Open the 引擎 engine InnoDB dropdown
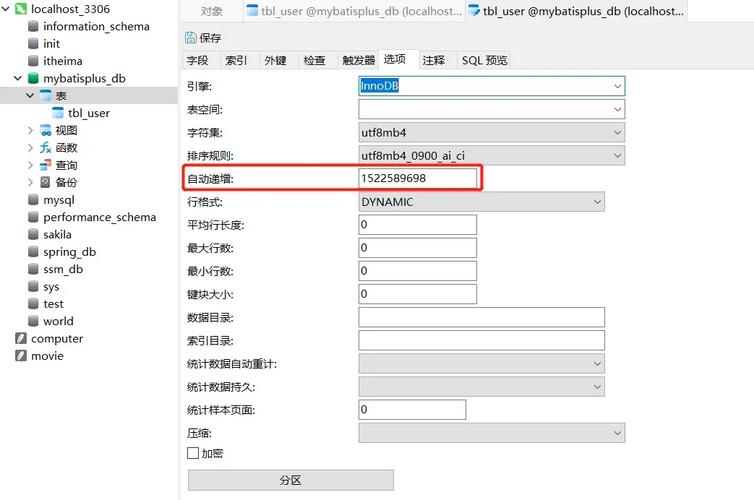 tap(617, 86)
